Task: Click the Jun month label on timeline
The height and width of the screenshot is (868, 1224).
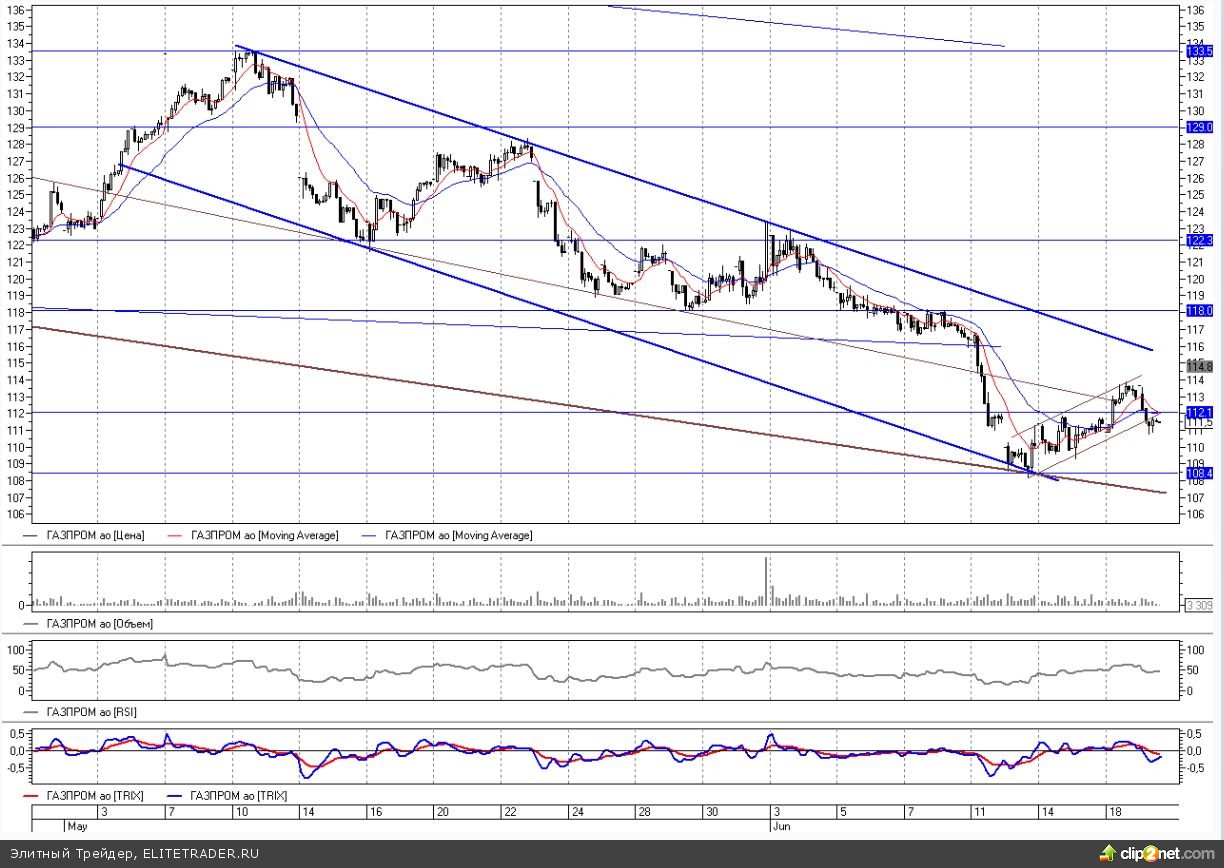Action: pos(782,827)
